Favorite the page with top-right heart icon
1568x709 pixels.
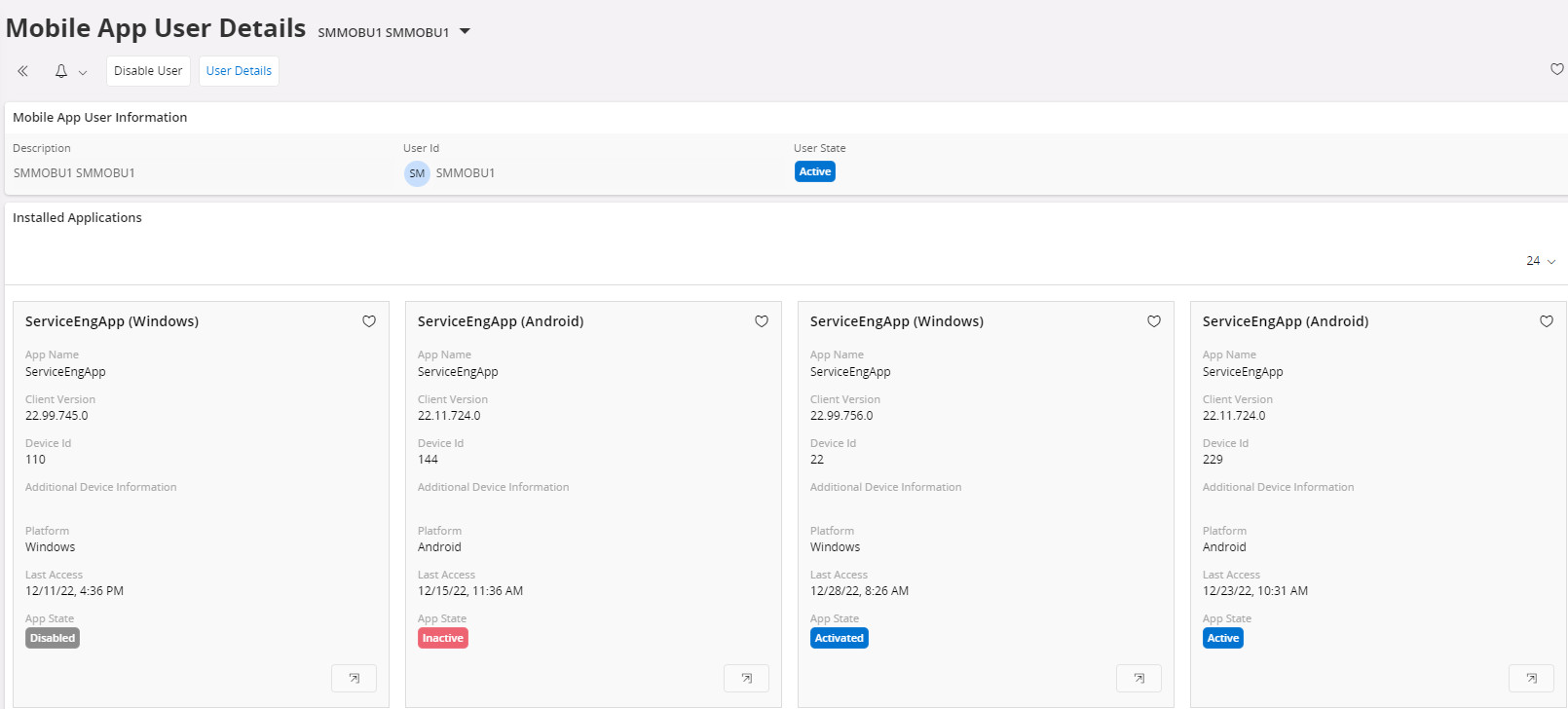pyautogui.click(x=1556, y=69)
